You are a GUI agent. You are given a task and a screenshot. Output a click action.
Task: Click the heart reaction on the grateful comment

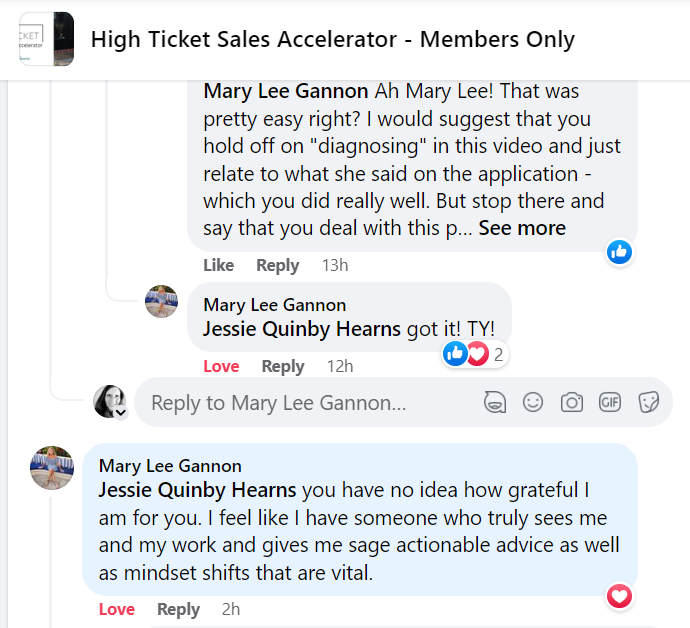click(x=620, y=597)
